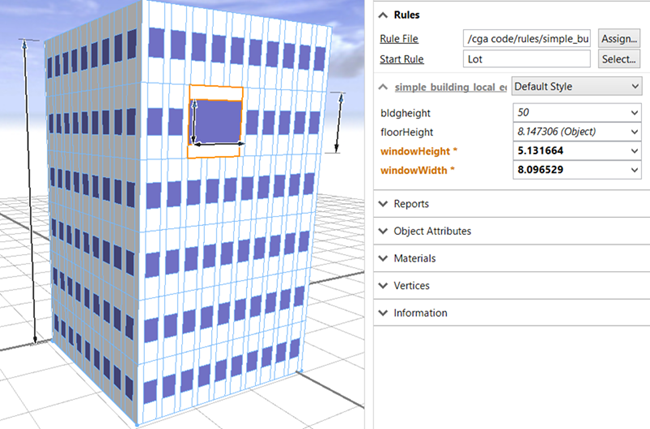Collapse the simple_building_local rule attributes group
Viewport: 650px width, 429px height.
click(385, 88)
